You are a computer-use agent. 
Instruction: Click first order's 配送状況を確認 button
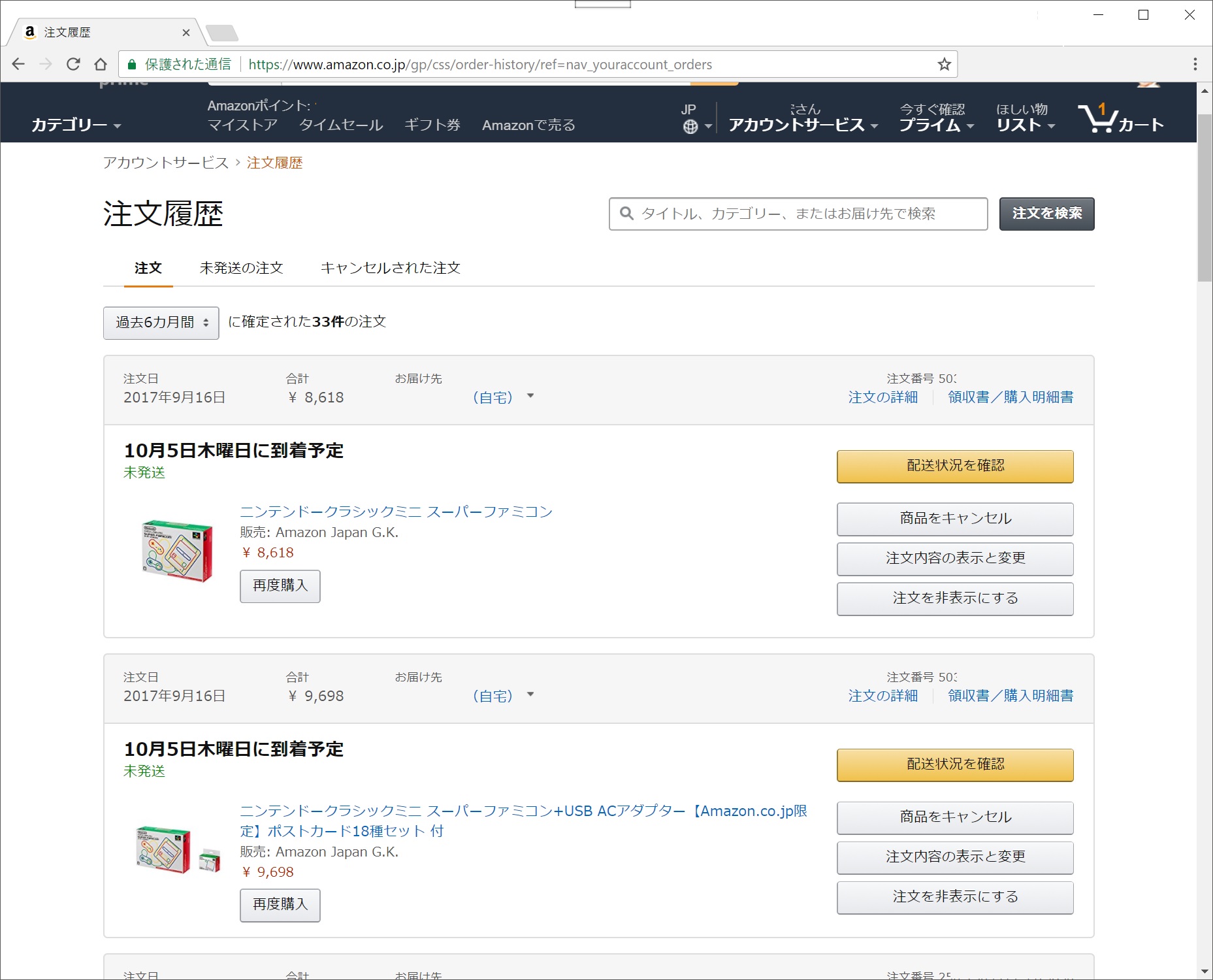tap(954, 466)
